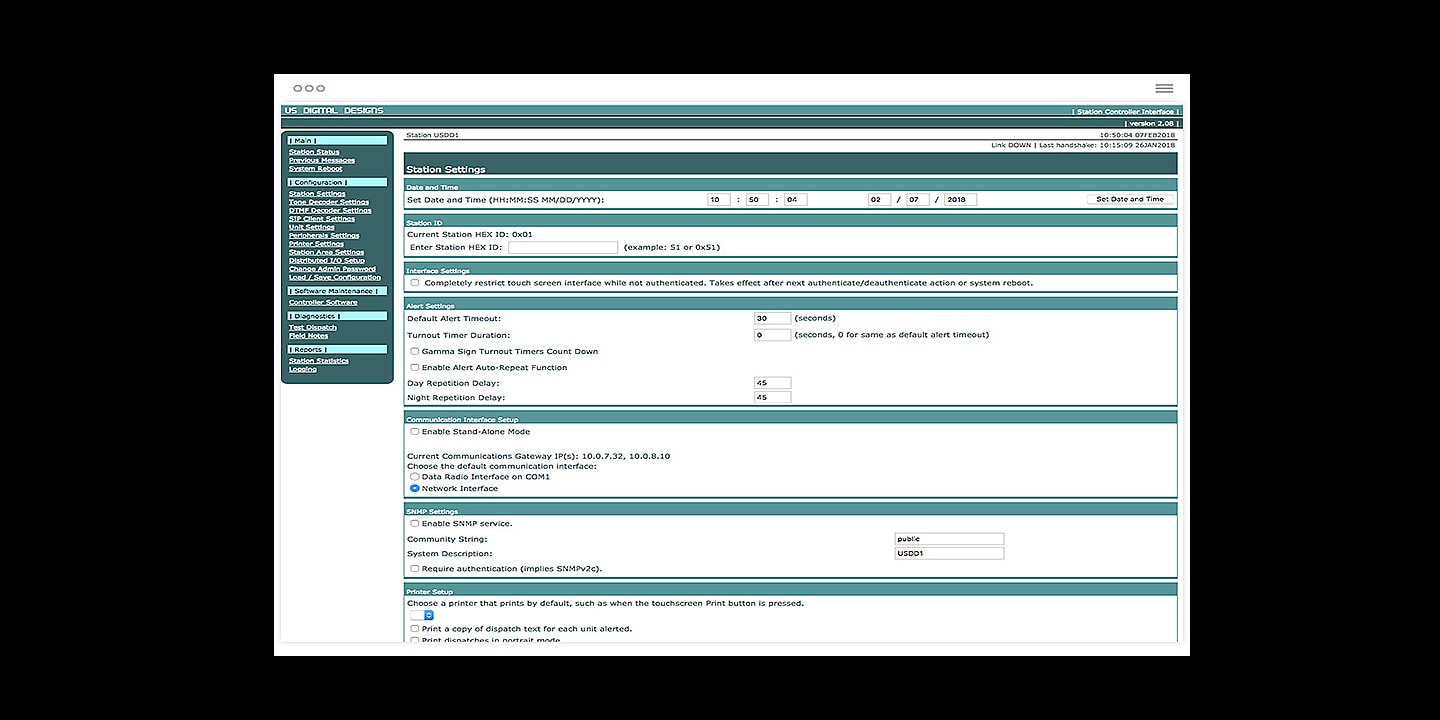
Task: Click the Enter Station HEX ID field
Action: (562, 247)
